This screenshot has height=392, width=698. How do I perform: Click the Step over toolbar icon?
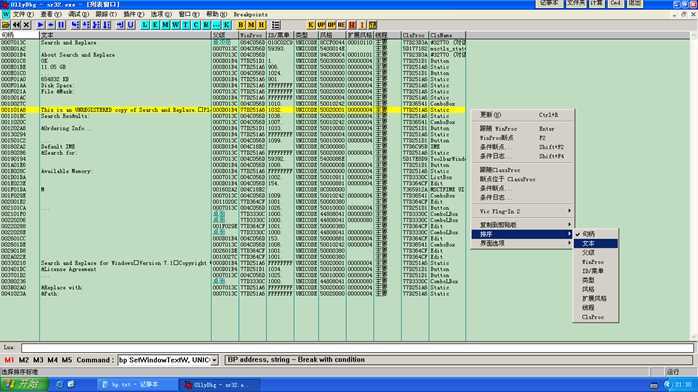coord(86,25)
